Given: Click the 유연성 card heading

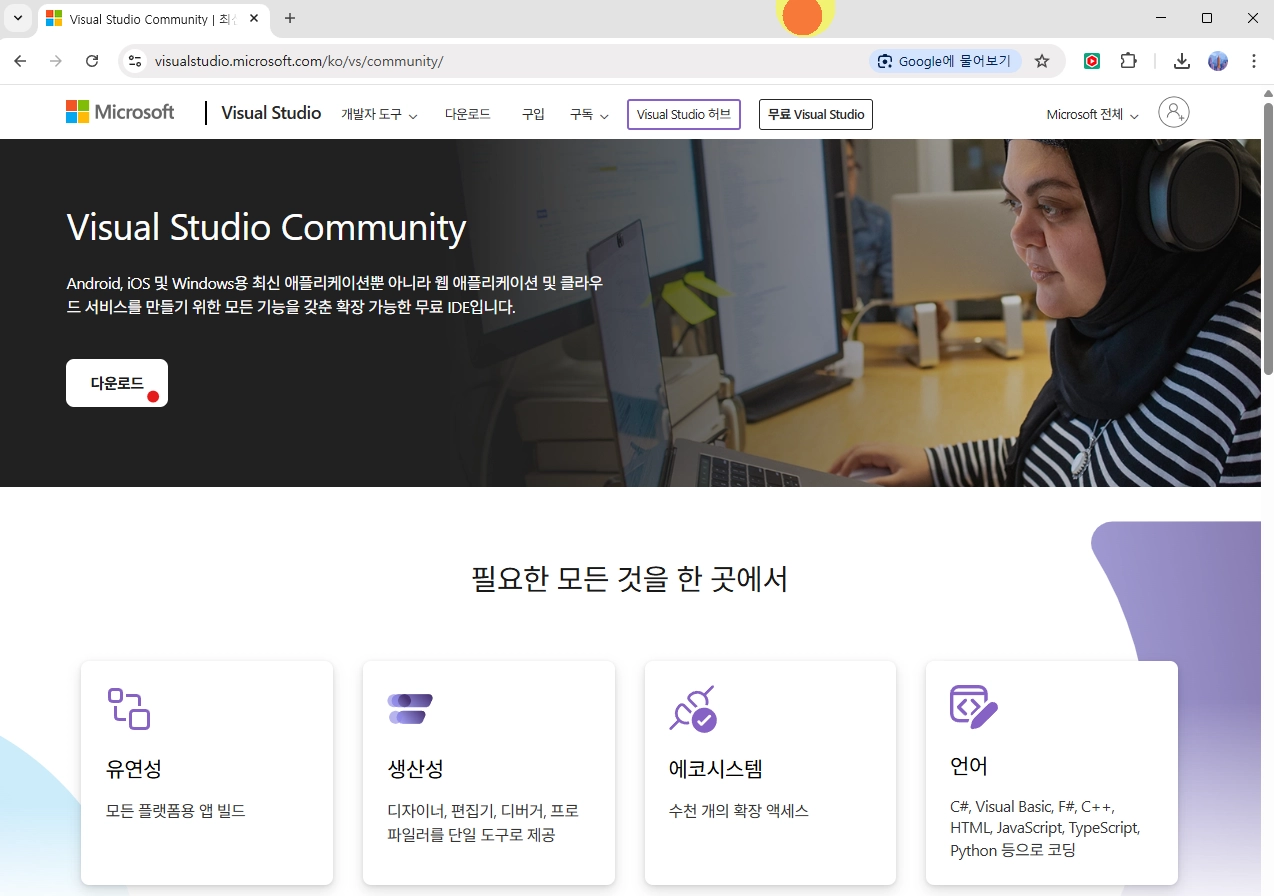Looking at the screenshot, I should point(134,769).
